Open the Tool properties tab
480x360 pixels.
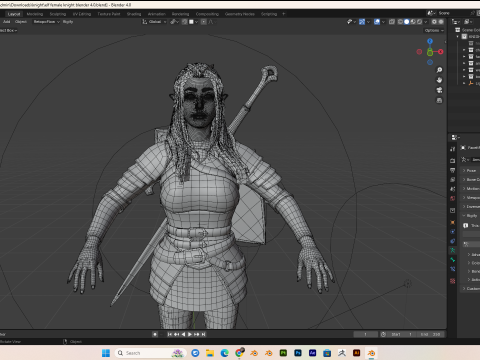(452, 149)
